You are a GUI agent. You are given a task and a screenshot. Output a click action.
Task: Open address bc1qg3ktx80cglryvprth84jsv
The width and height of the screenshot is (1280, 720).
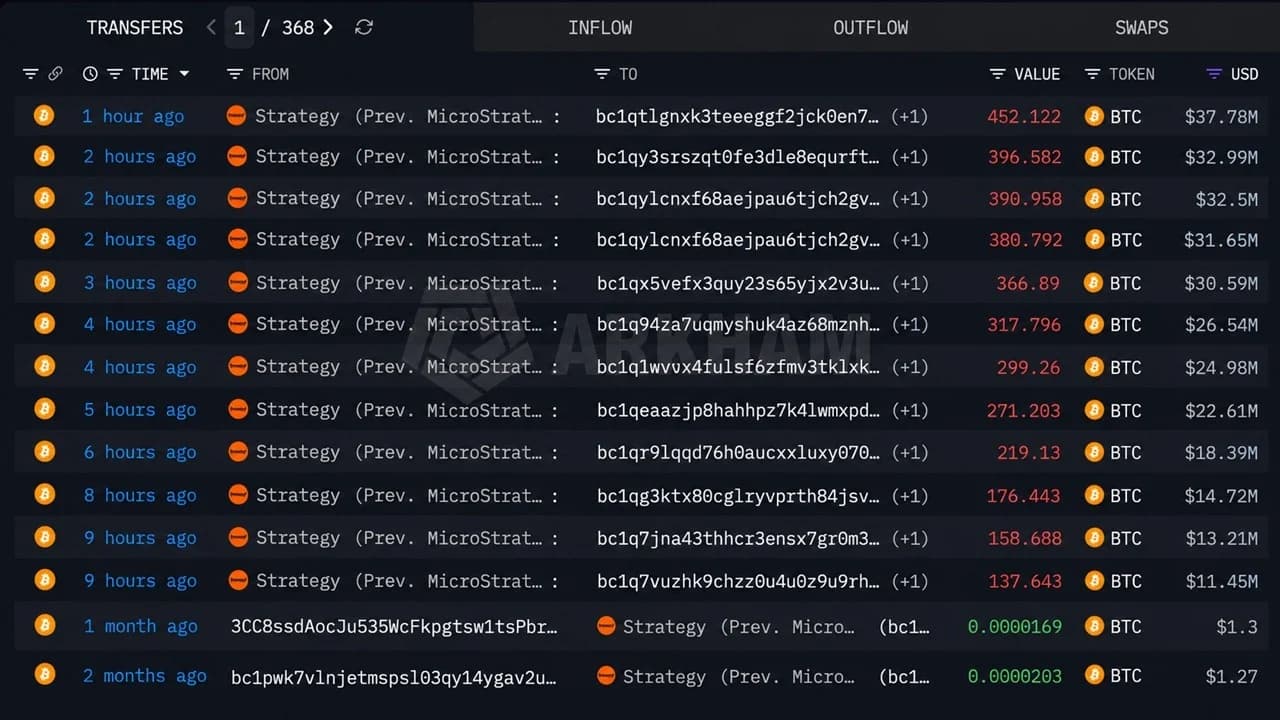(738, 495)
